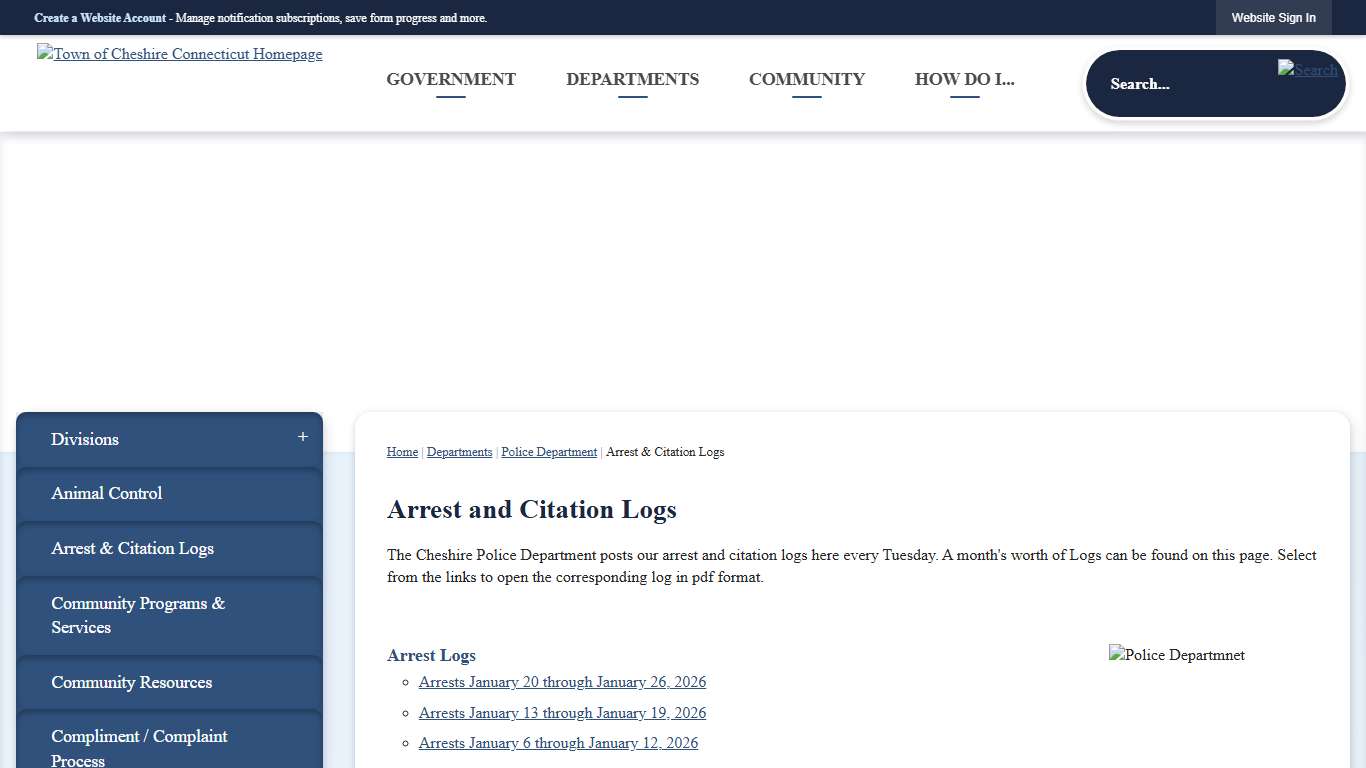1366x768 pixels.
Task: Open Arrests January 6 through January 12 log
Action: [x=558, y=743]
